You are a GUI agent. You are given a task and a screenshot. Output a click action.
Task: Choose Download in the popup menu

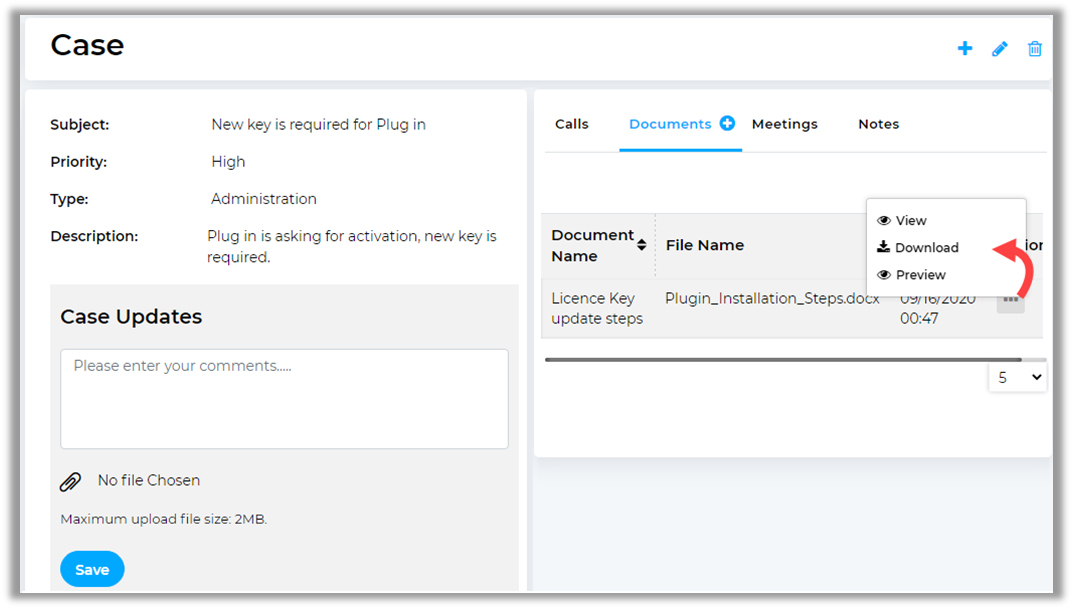[926, 248]
